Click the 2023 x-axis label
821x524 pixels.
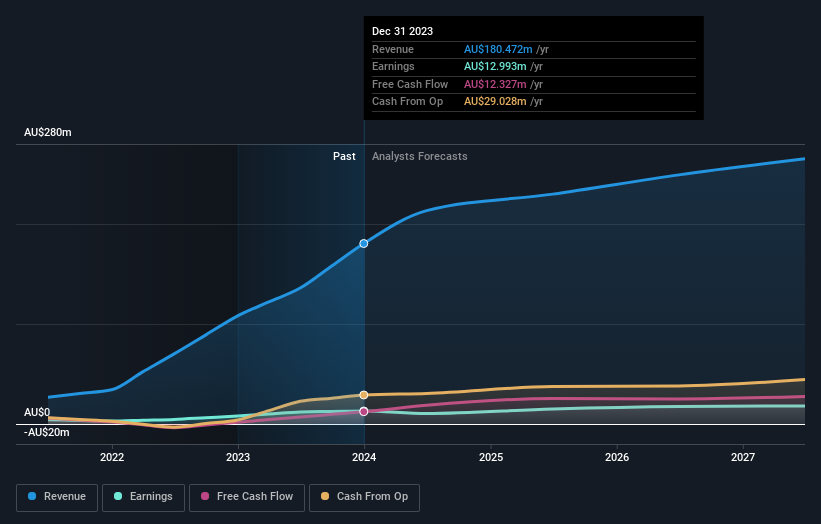pos(238,457)
